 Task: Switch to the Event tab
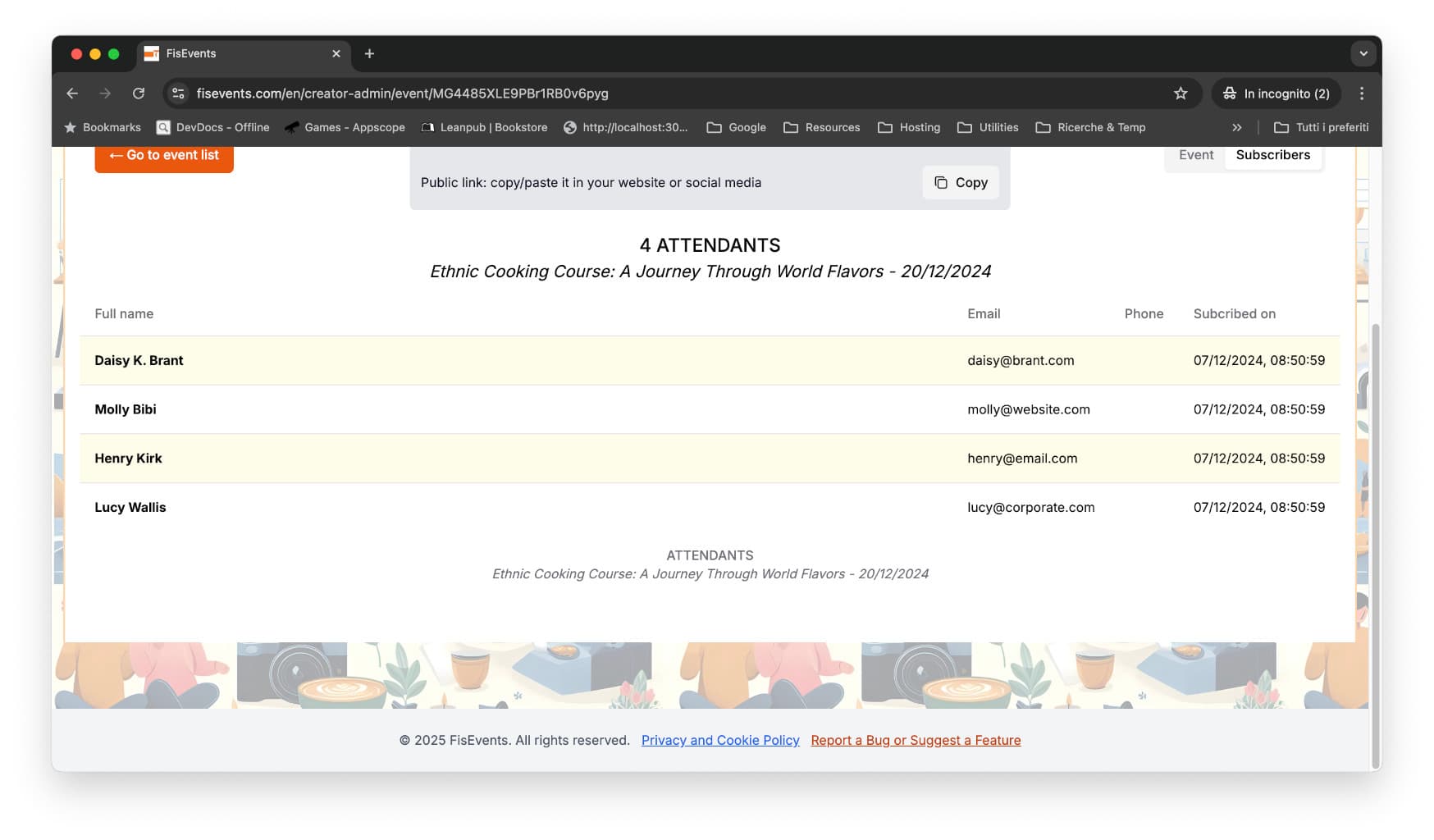click(1196, 155)
